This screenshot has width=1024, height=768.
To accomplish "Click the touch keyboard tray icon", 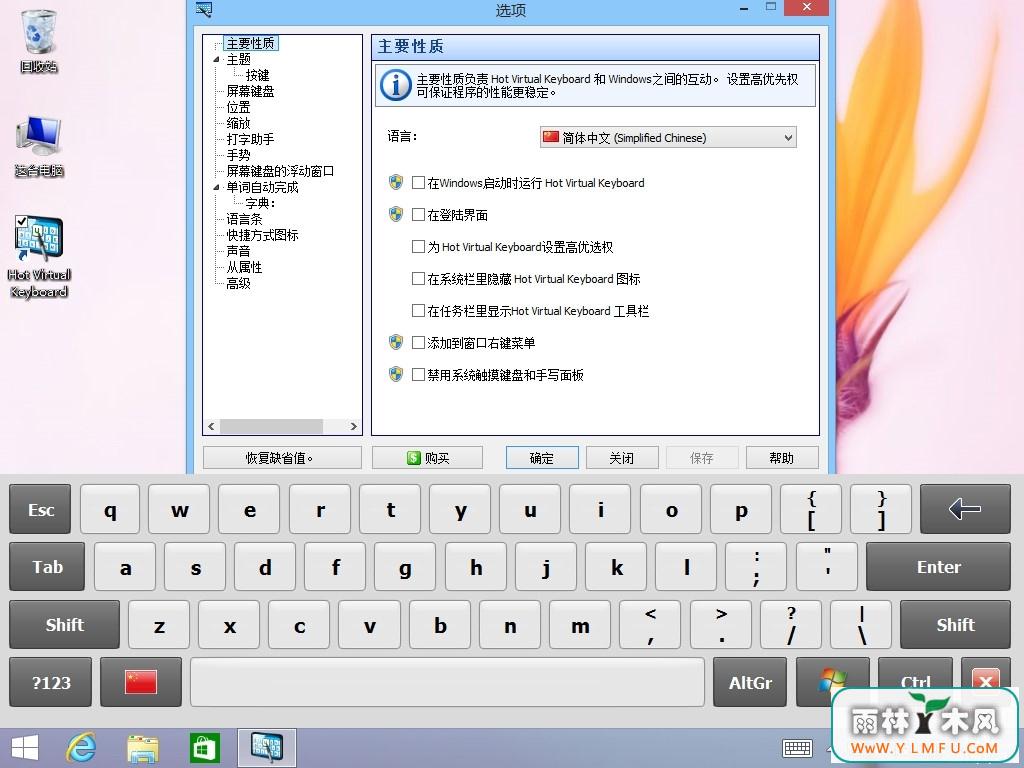I will click(x=797, y=748).
